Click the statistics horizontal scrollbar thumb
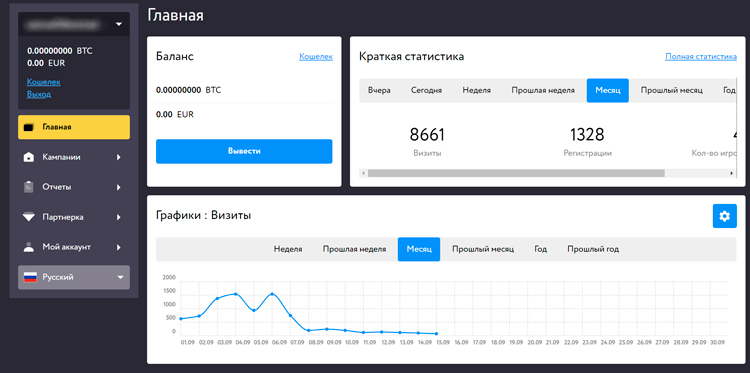The height and width of the screenshot is (373, 750). coord(516,173)
